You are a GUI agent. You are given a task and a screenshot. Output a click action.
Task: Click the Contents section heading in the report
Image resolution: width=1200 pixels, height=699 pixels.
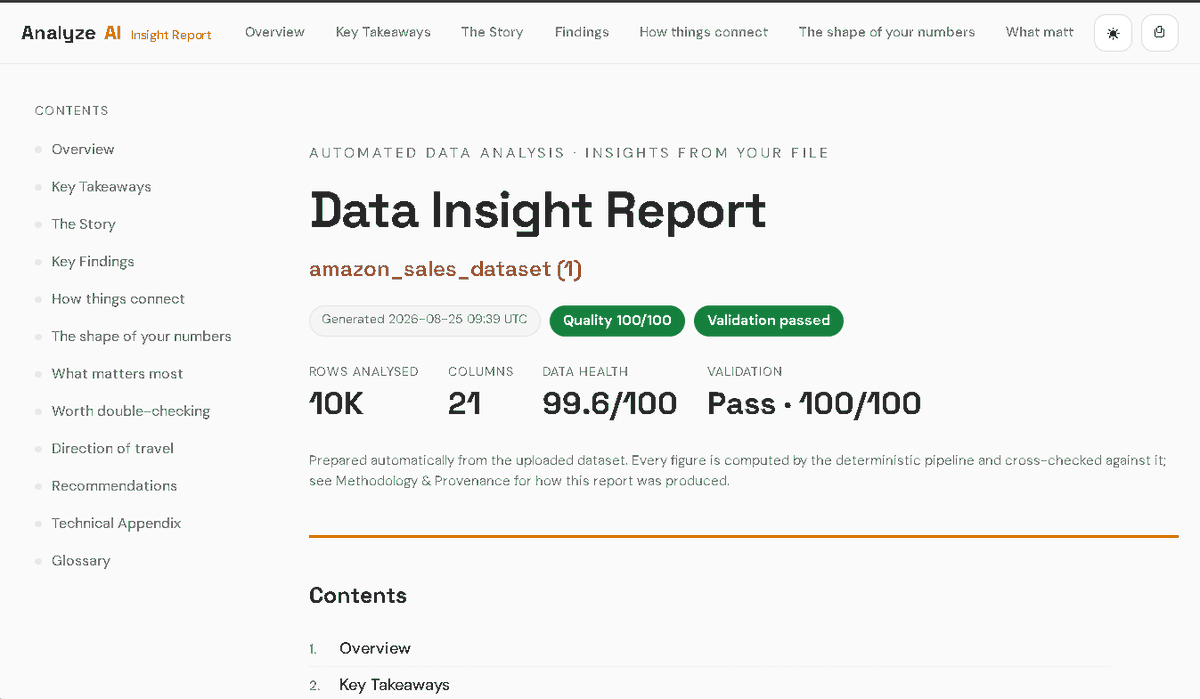click(x=358, y=596)
